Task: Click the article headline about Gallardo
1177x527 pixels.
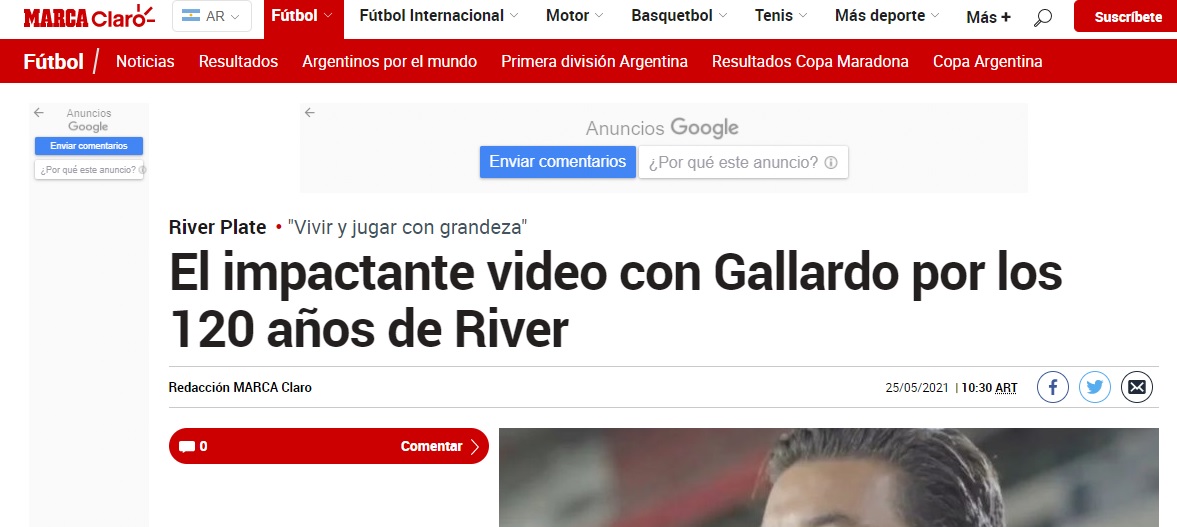Action: (x=616, y=300)
